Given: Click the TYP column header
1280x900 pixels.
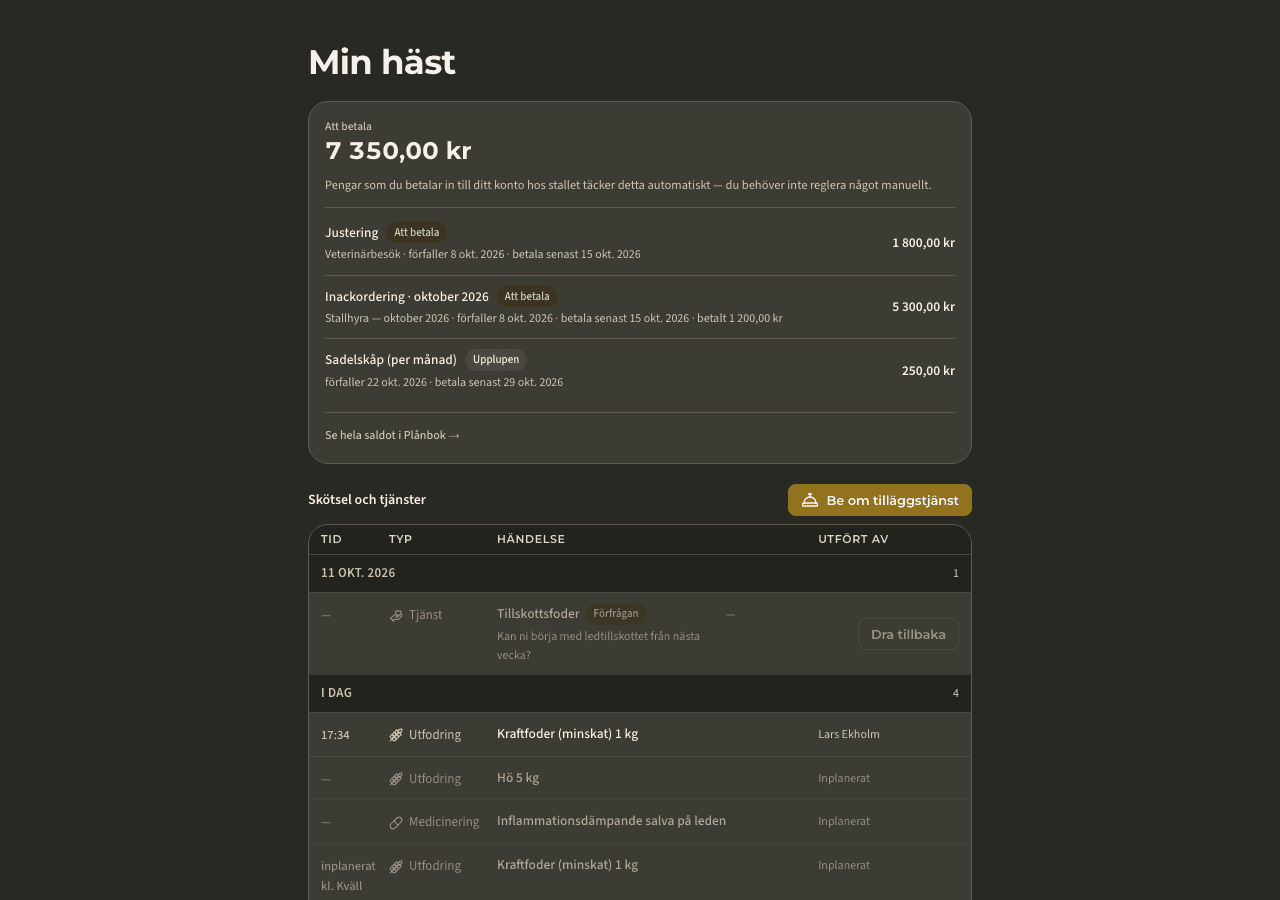Looking at the screenshot, I should pos(400,539).
